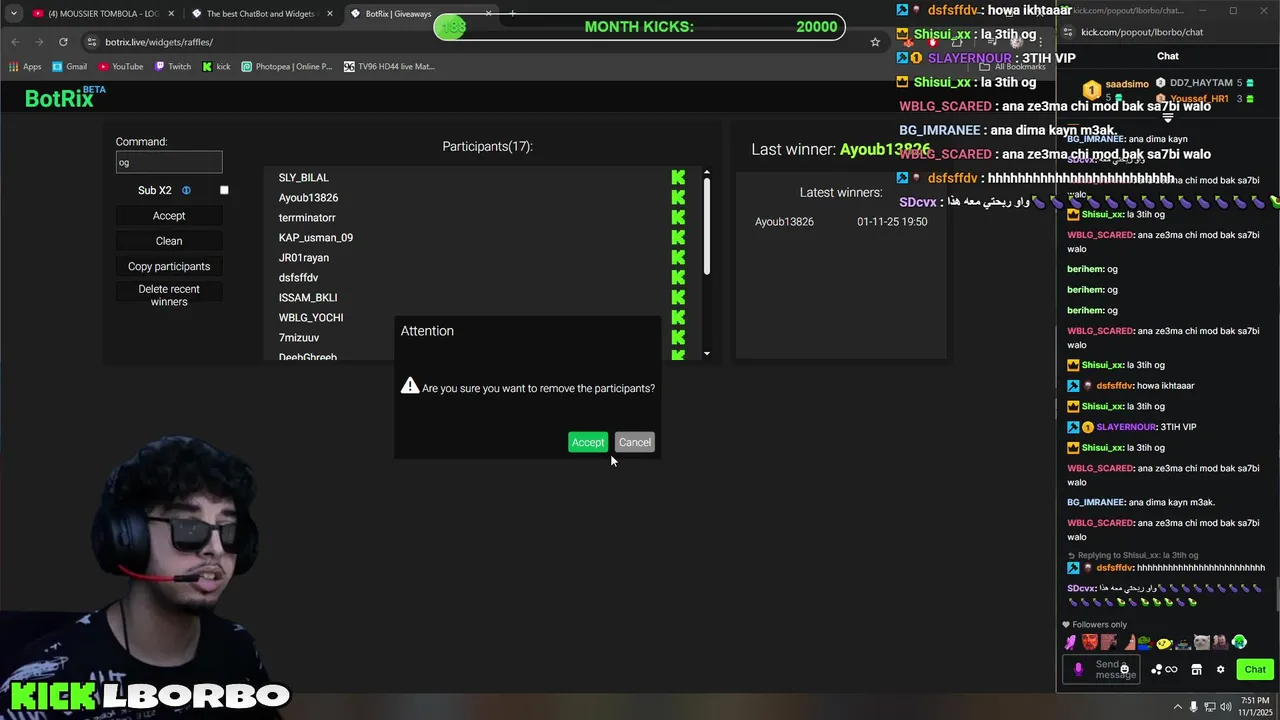Image resolution: width=1280 pixels, height=720 pixels.
Task: Open the TV96 HD44 live bookmark
Action: (x=389, y=67)
